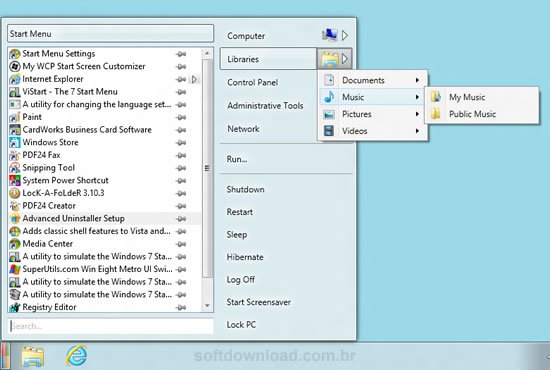
Task: Open the Public Music folder entry
Action: point(481,114)
